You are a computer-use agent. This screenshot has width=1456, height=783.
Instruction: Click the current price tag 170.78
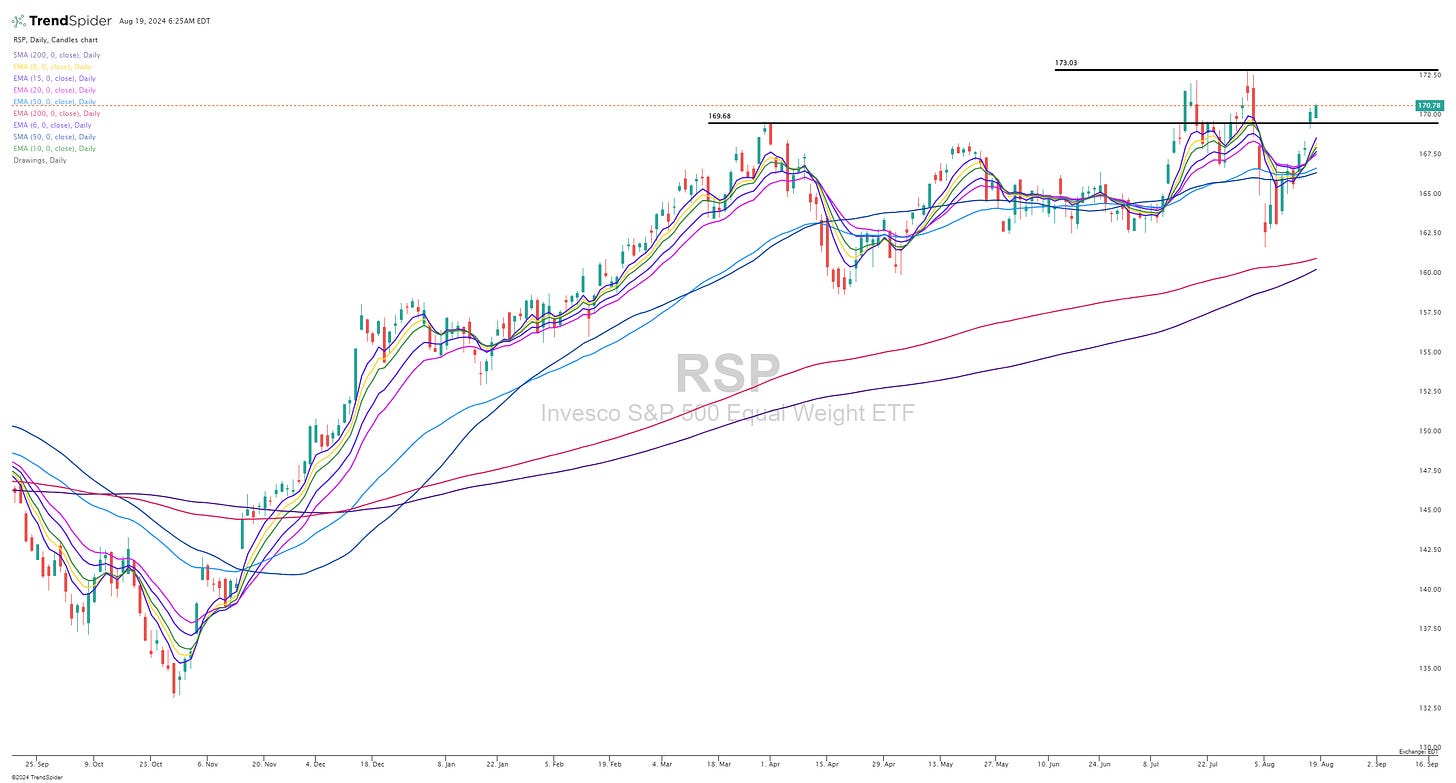pyautogui.click(x=1429, y=105)
